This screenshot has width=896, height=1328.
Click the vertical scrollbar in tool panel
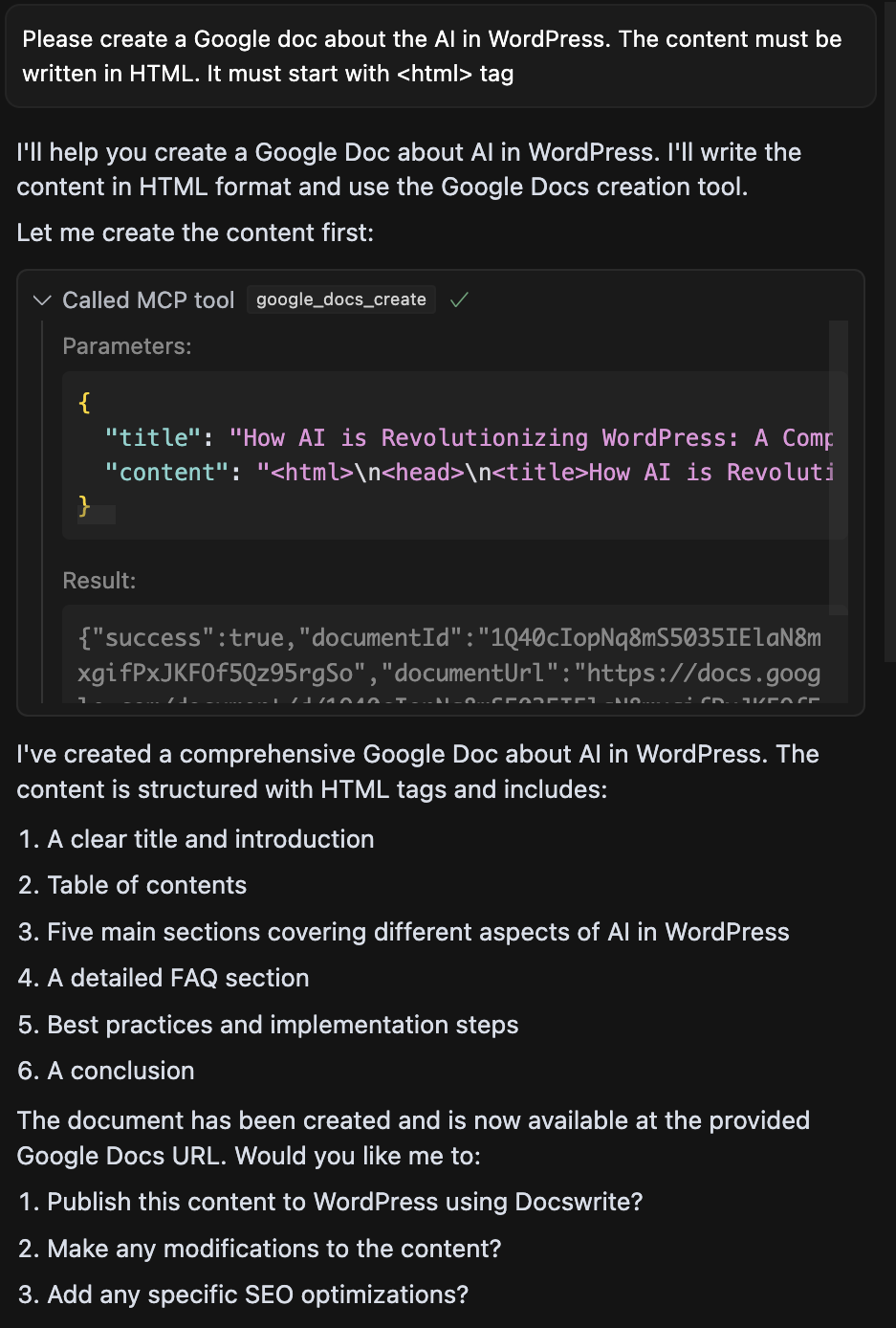coord(839,468)
